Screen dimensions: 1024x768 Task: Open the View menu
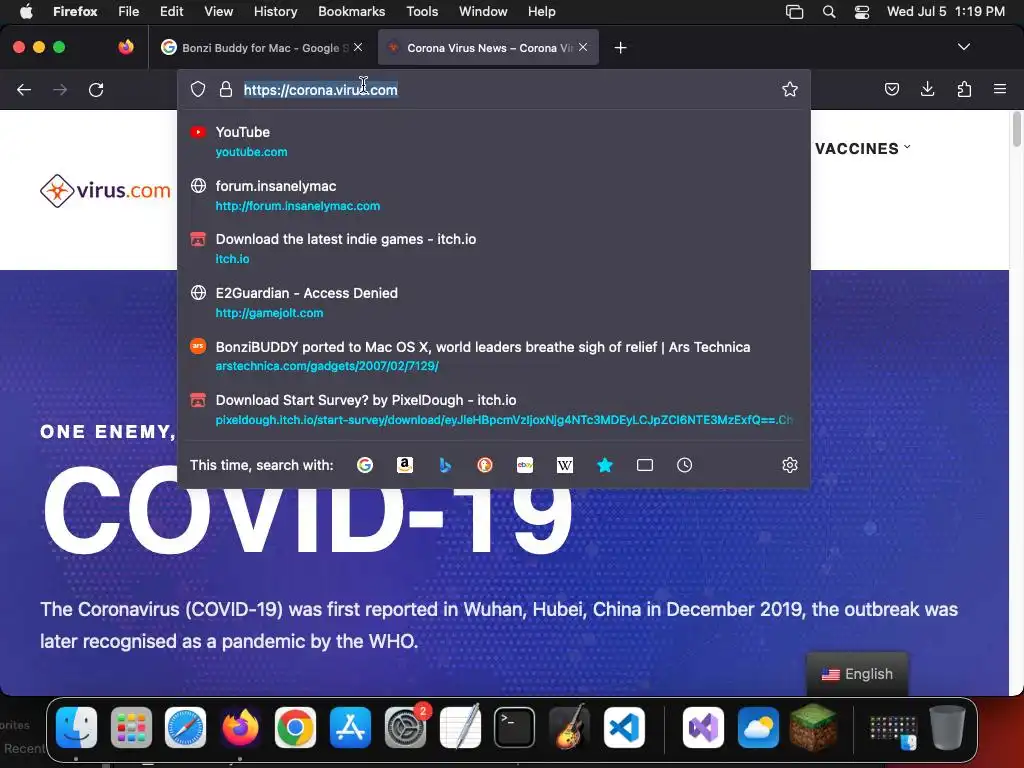218,11
